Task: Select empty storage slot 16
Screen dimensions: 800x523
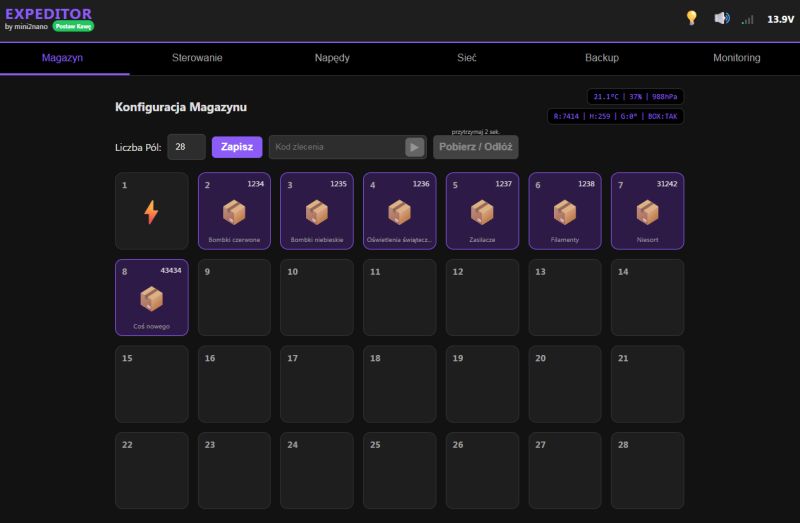Action: point(234,384)
